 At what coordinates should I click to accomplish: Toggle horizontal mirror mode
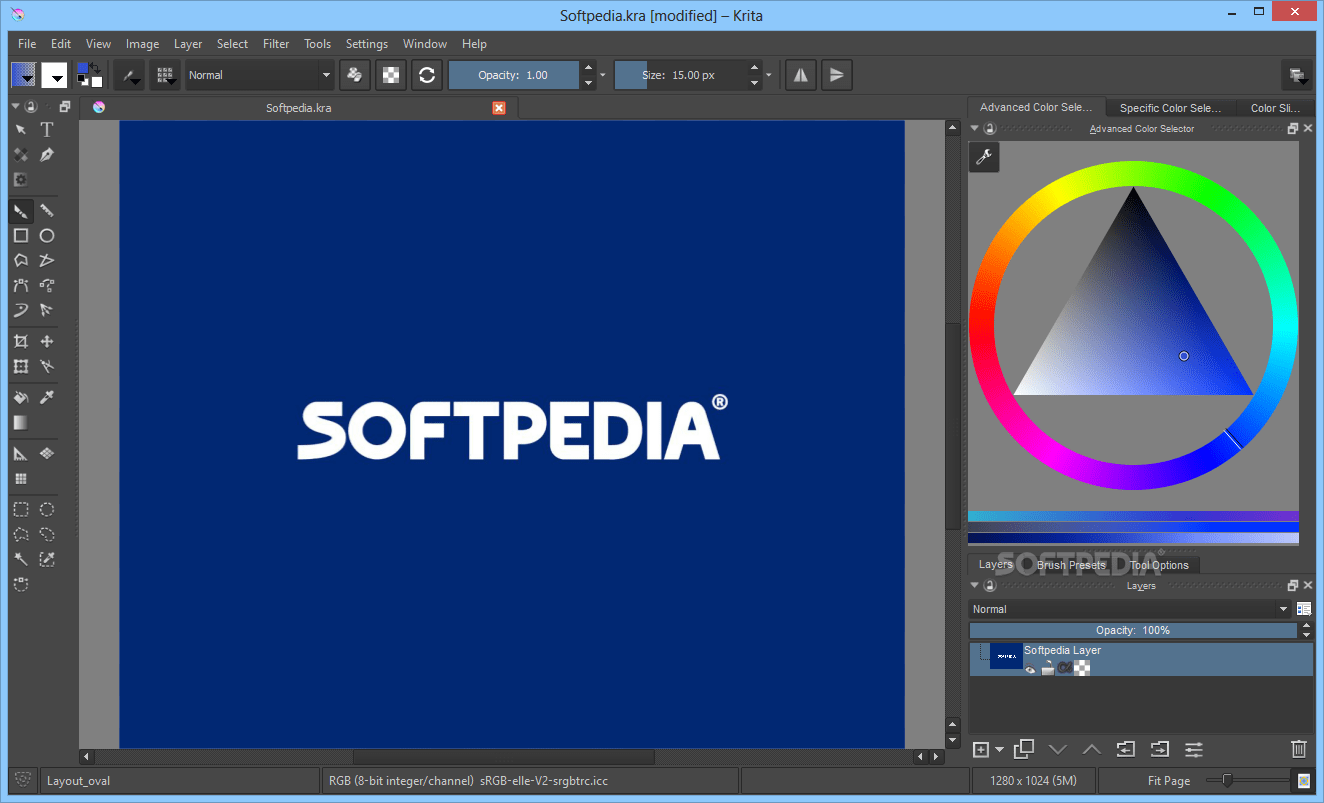point(800,75)
